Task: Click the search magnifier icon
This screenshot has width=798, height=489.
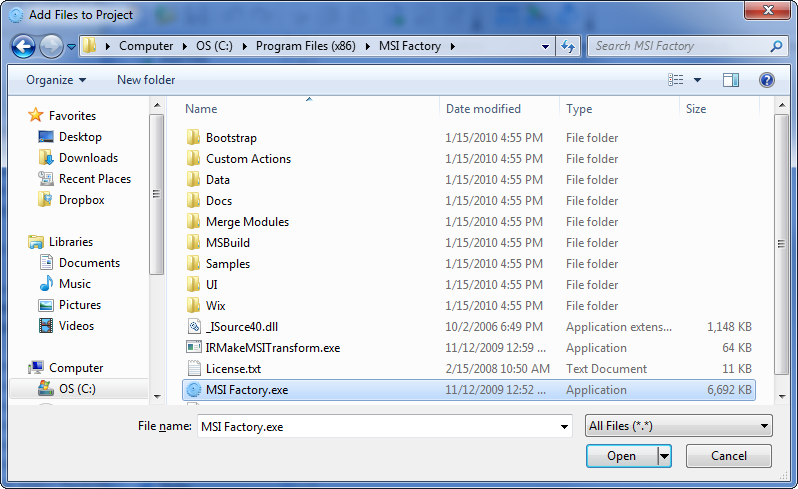Action: pos(776,46)
